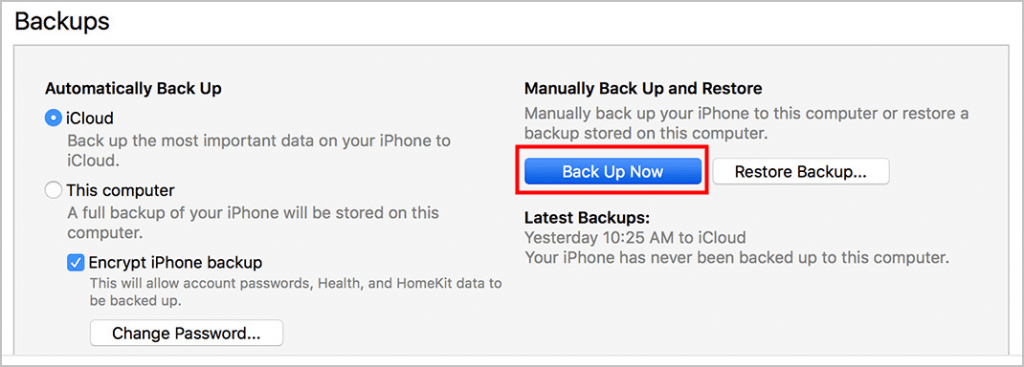Select the iCloud radio button
Image resolution: width=1024 pixels, height=367 pixels.
point(53,118)
